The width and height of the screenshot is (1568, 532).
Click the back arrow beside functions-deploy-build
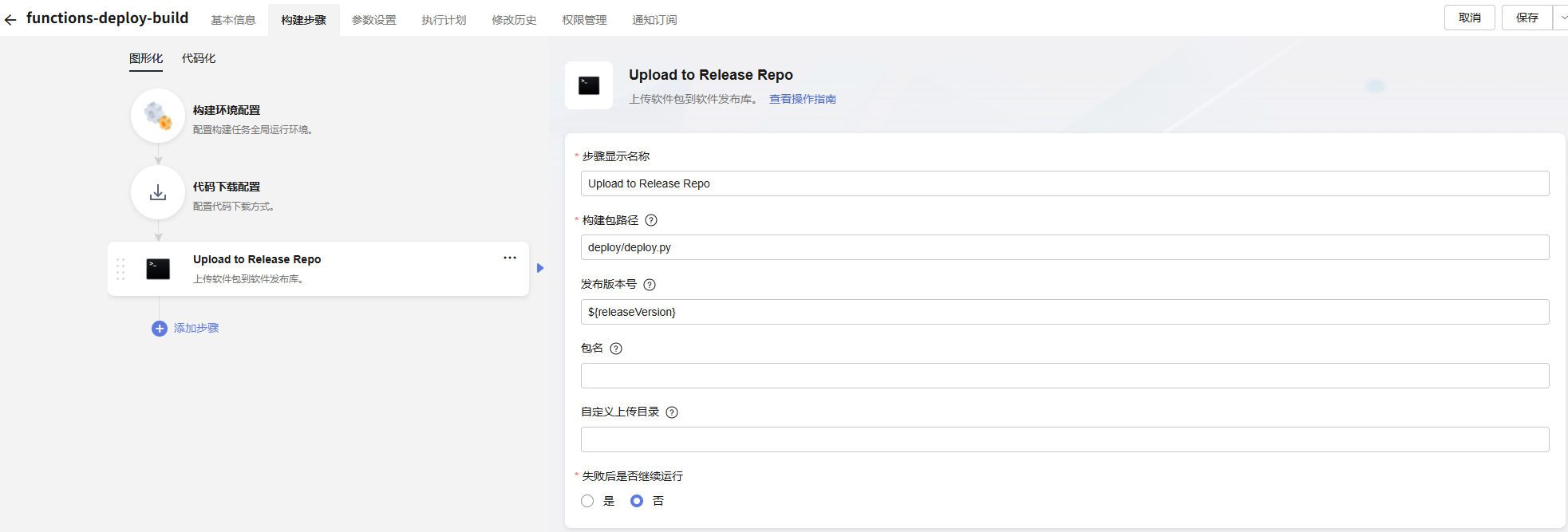coord(10,20)
